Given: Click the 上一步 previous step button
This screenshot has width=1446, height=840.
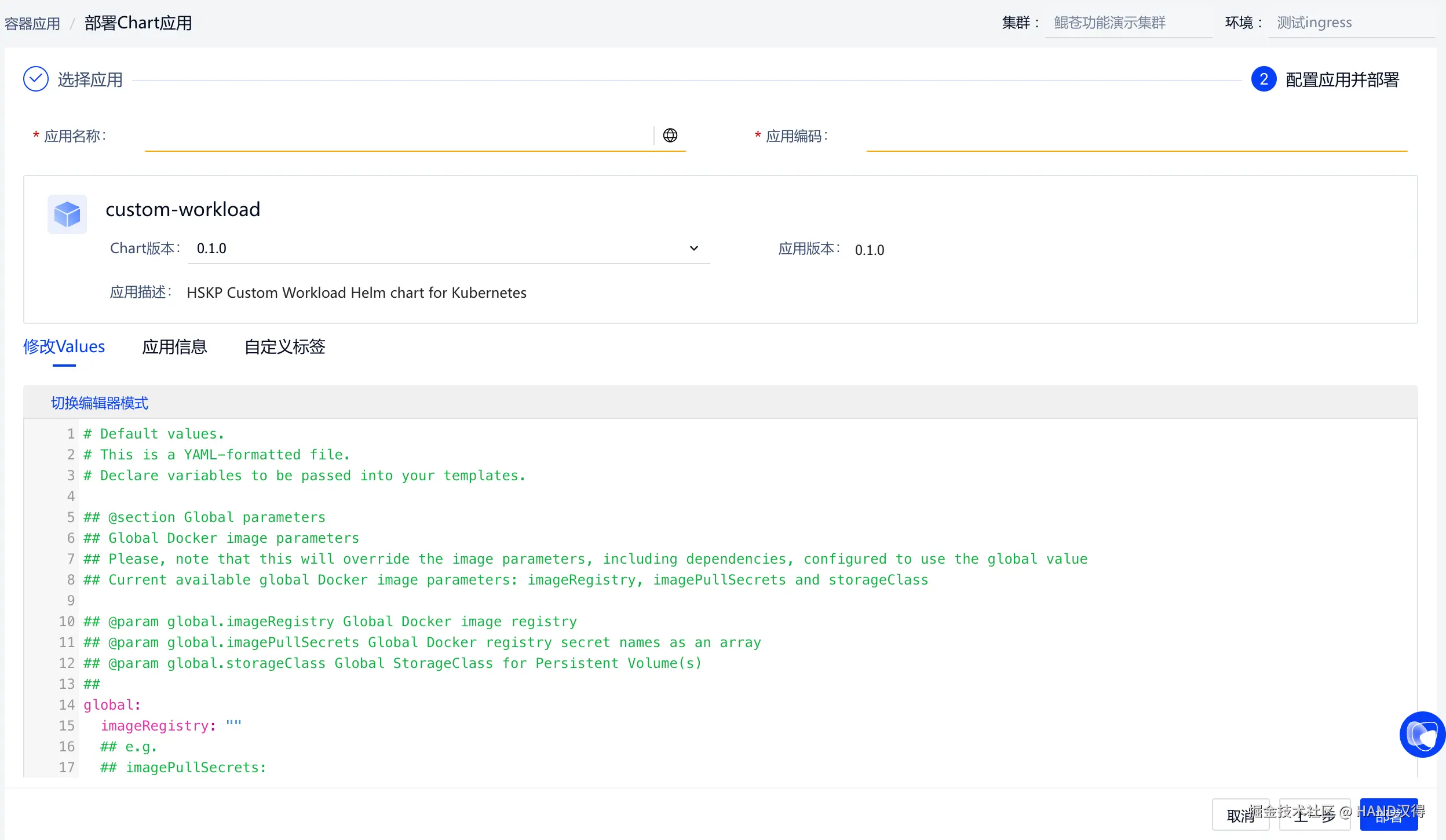Looking at the screenshot, I should tap(1314, 815).
